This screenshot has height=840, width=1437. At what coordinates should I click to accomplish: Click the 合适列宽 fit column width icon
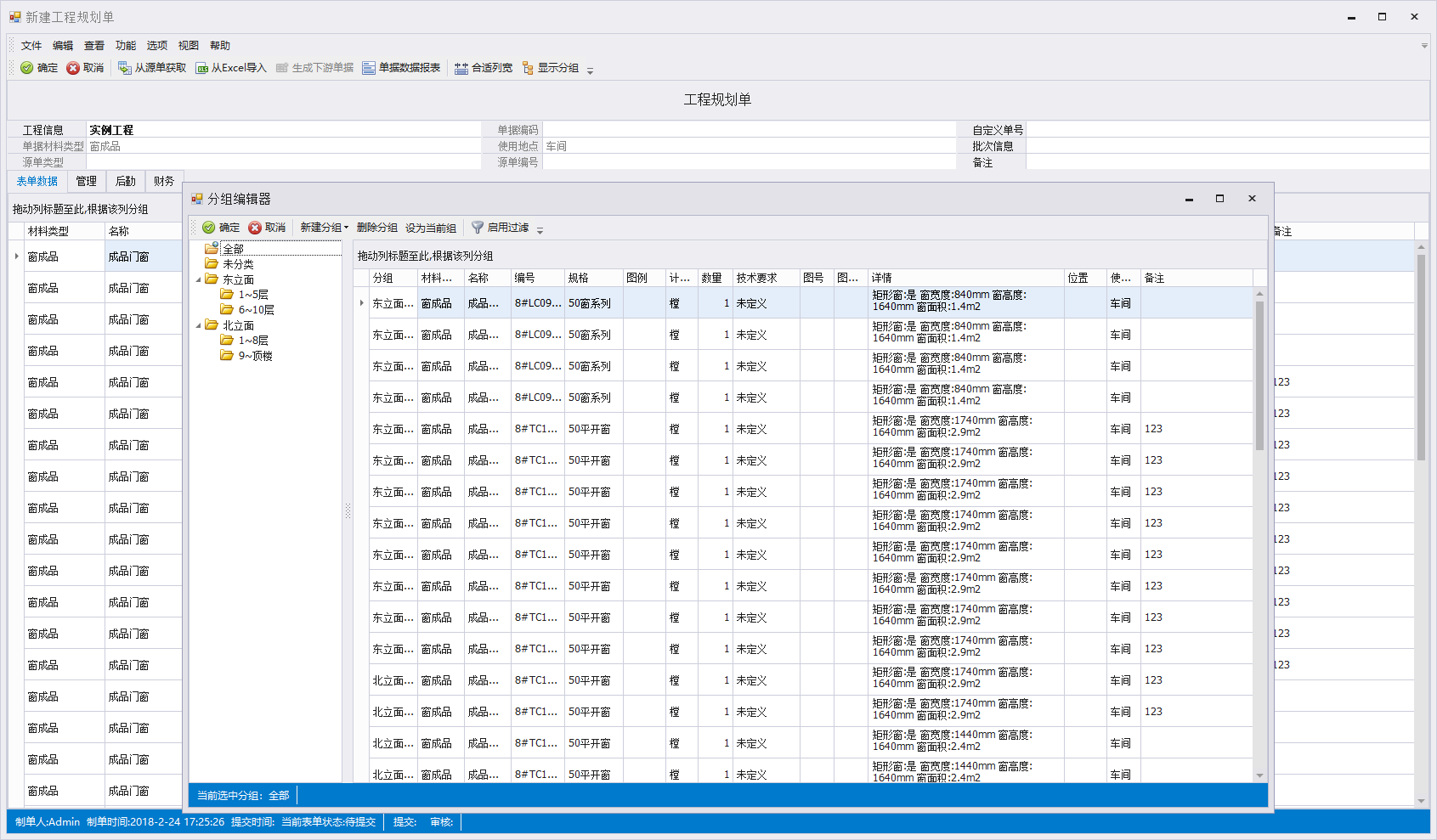[461, 68]
